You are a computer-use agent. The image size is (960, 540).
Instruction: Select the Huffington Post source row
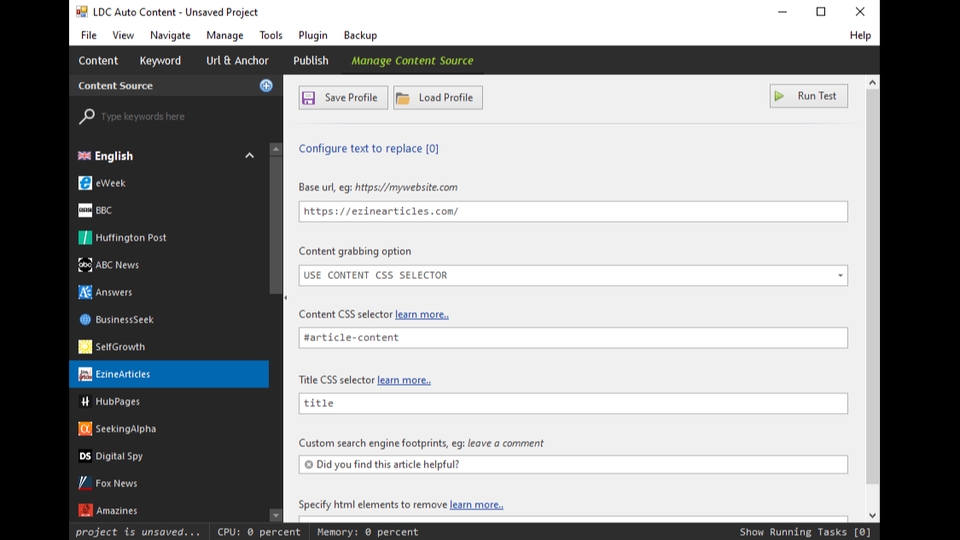(x=169, y=238)
